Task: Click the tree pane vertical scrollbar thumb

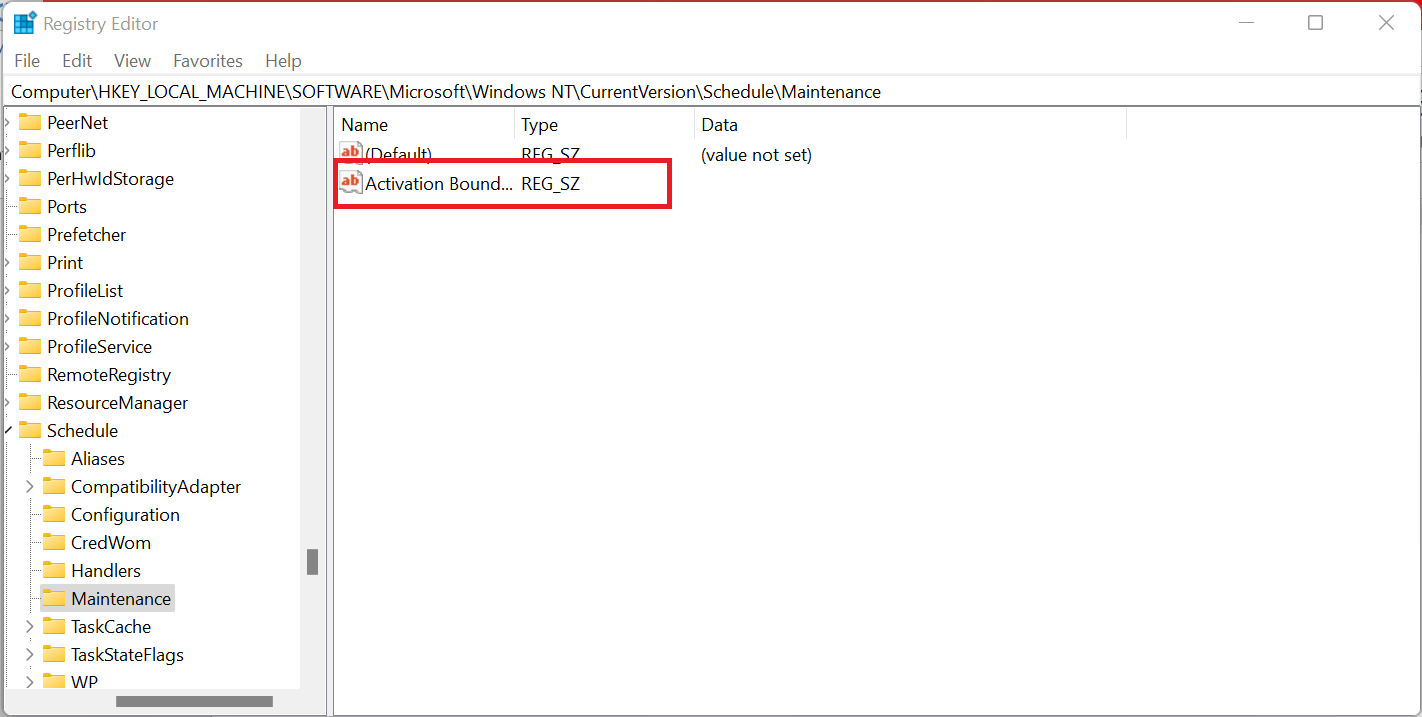Action: pyautogui.click(x=312, y=562)
